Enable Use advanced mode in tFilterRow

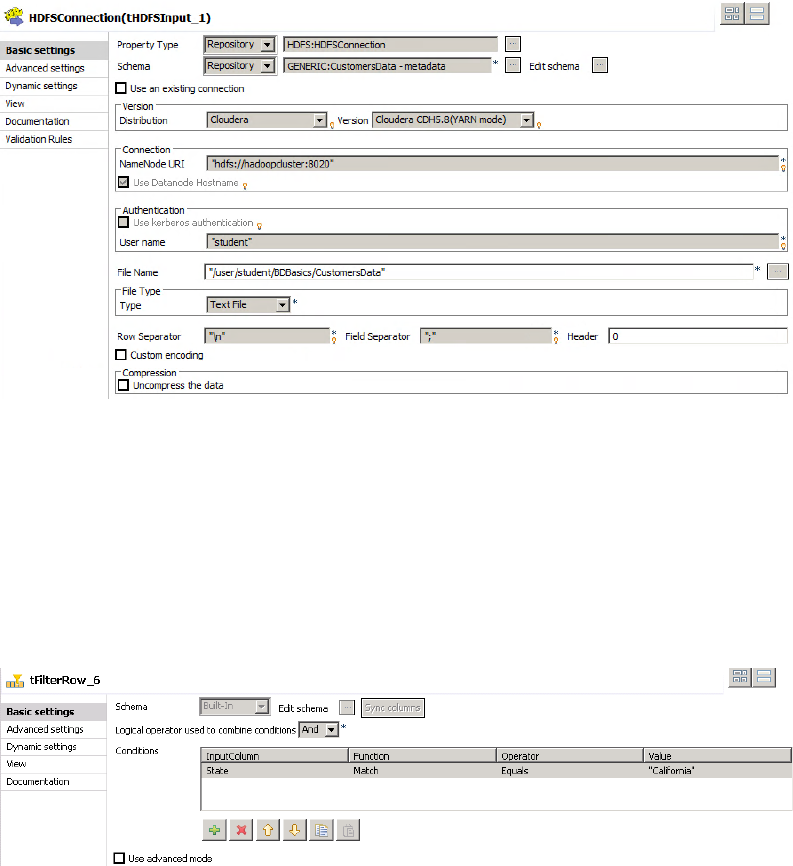(x=119, y=858)
